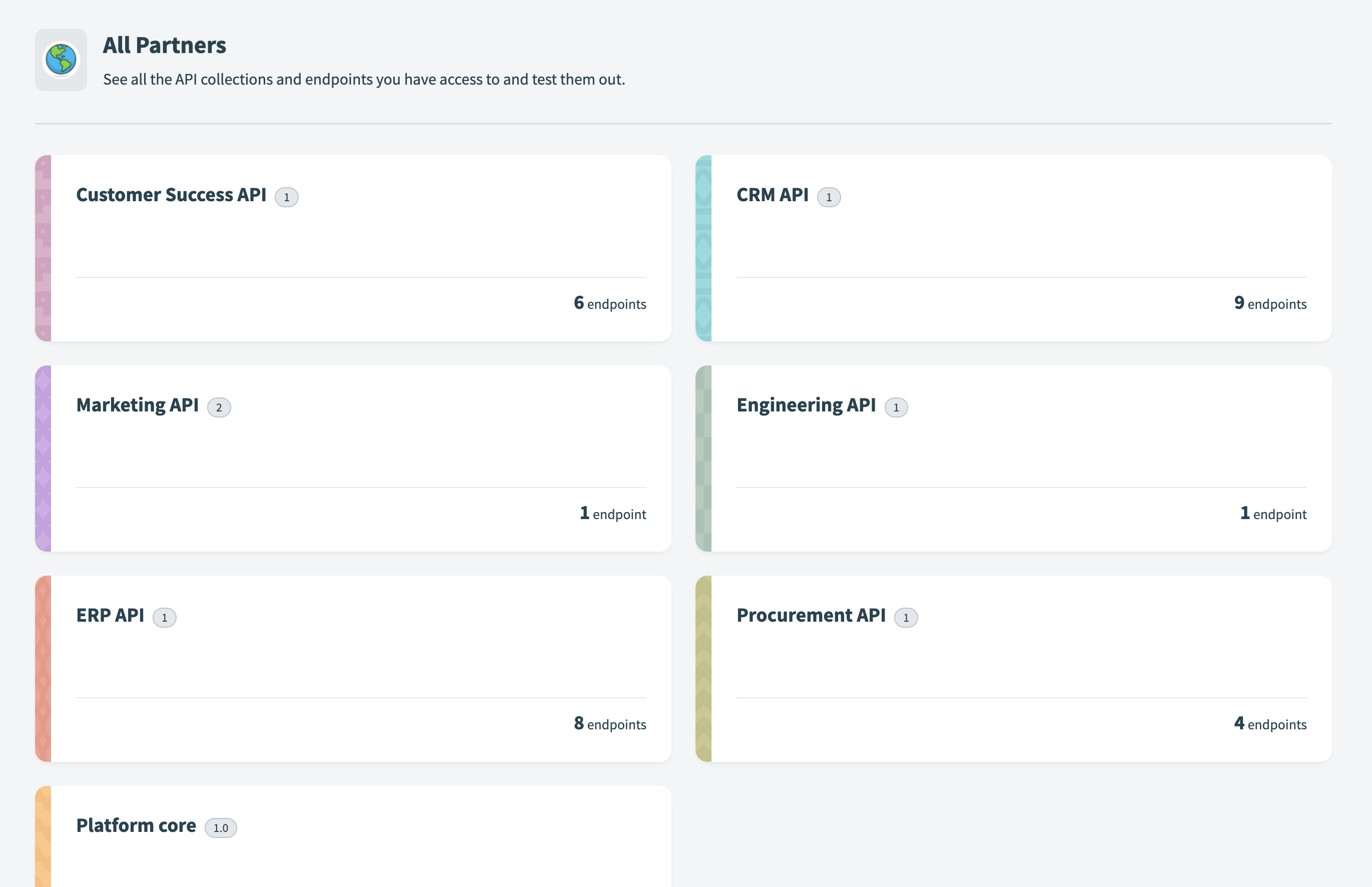The width and height of the screenshot is (1372, 887).
Task: Open the CRM API collection
Action: (x=772, y=195)
